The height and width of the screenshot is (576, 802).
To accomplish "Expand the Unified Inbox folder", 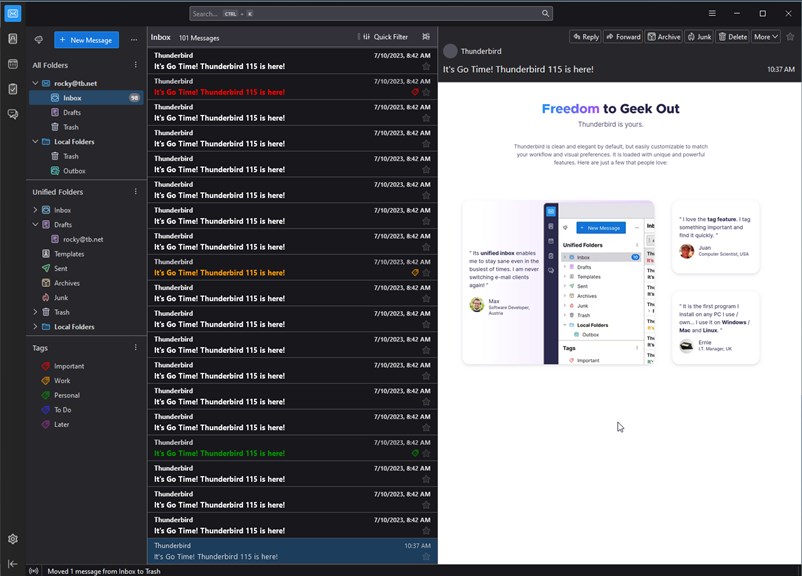I will pos(35,210).
